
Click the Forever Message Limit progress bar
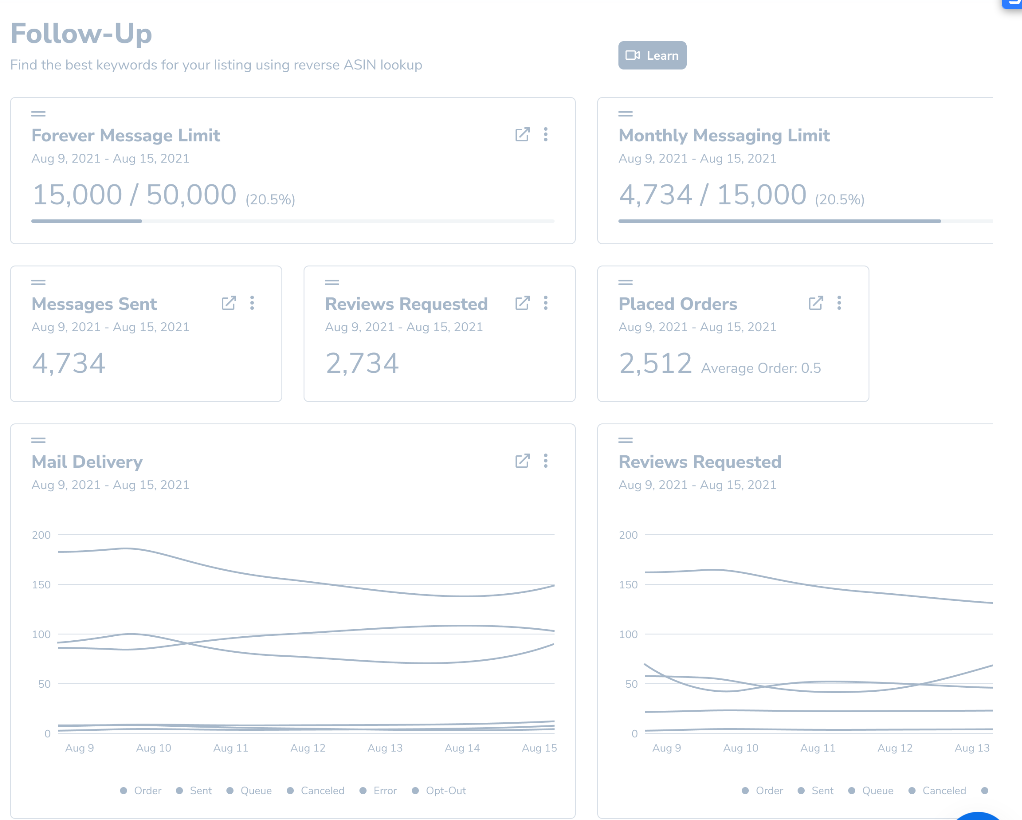tap(292, 220)
